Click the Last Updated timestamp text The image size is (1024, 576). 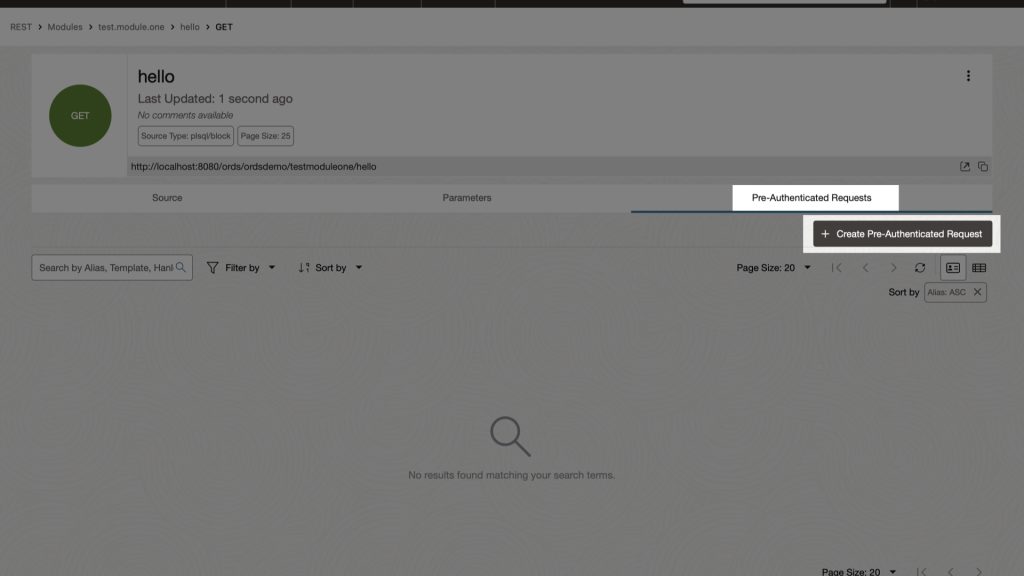coord(215,99)
